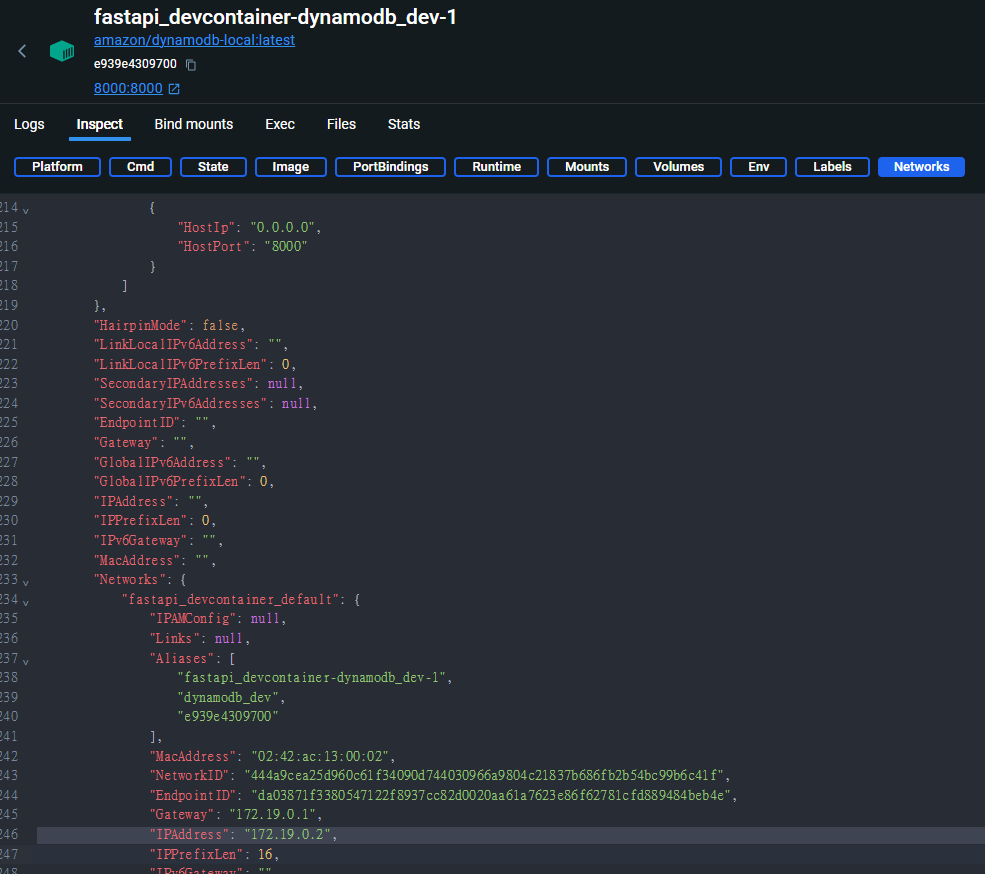Click the "HostIp": "0.0.0.0" line
This screenshot has height=874, width=985.
[x=249, y=227]
